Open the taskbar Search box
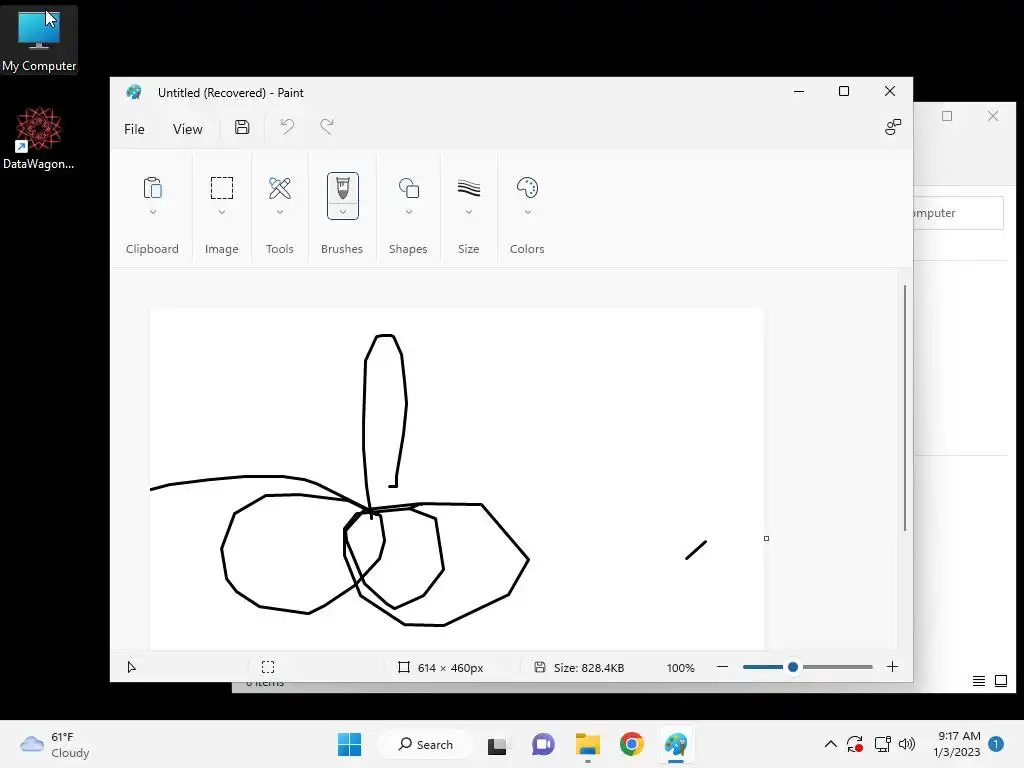This screenshot has width=1024, height=768. (x=425, y=744)
